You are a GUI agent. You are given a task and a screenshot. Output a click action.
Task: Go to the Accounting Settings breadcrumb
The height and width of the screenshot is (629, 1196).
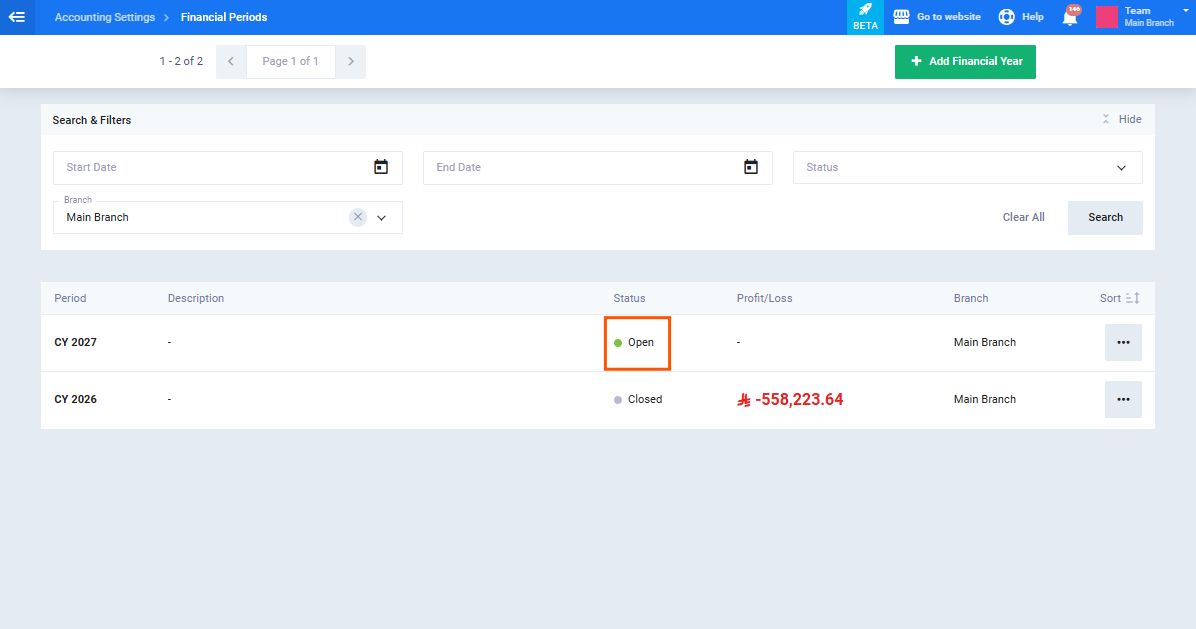[104, 17]
